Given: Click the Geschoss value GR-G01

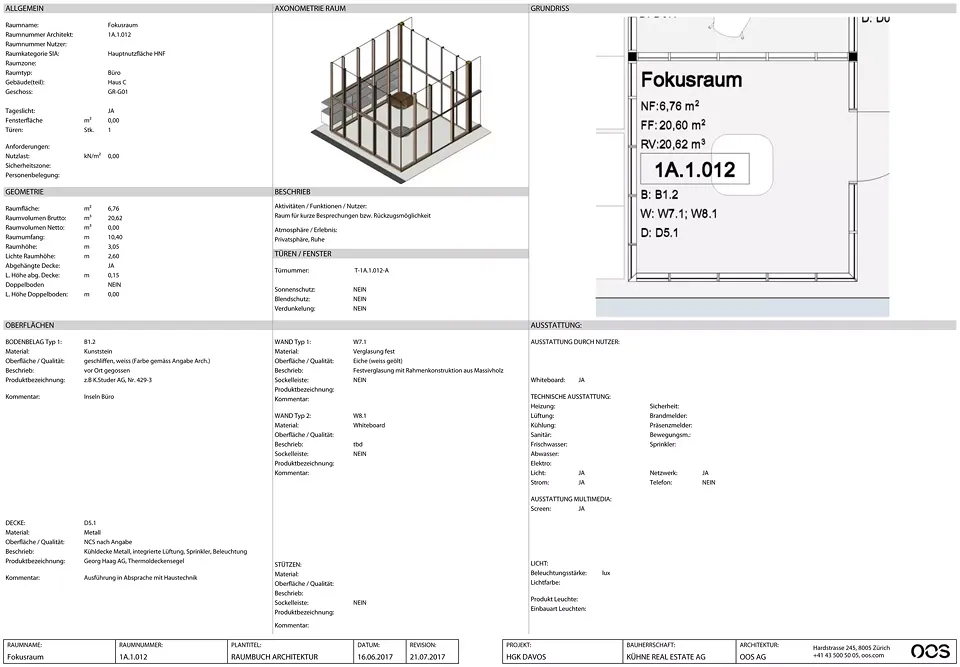Looking at the screenshot, I should point(118,92).
